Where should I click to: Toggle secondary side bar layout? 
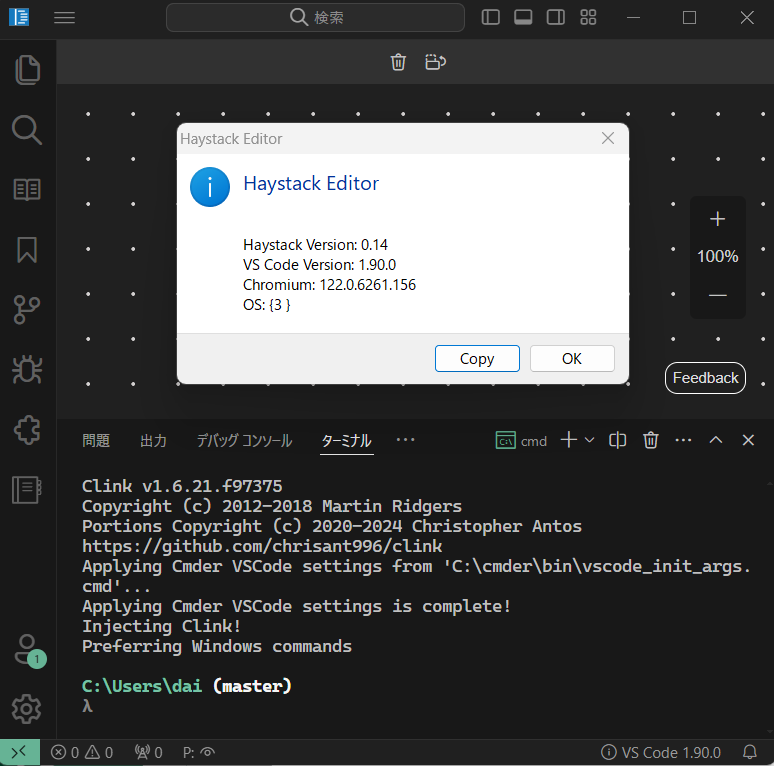[556, 17]
